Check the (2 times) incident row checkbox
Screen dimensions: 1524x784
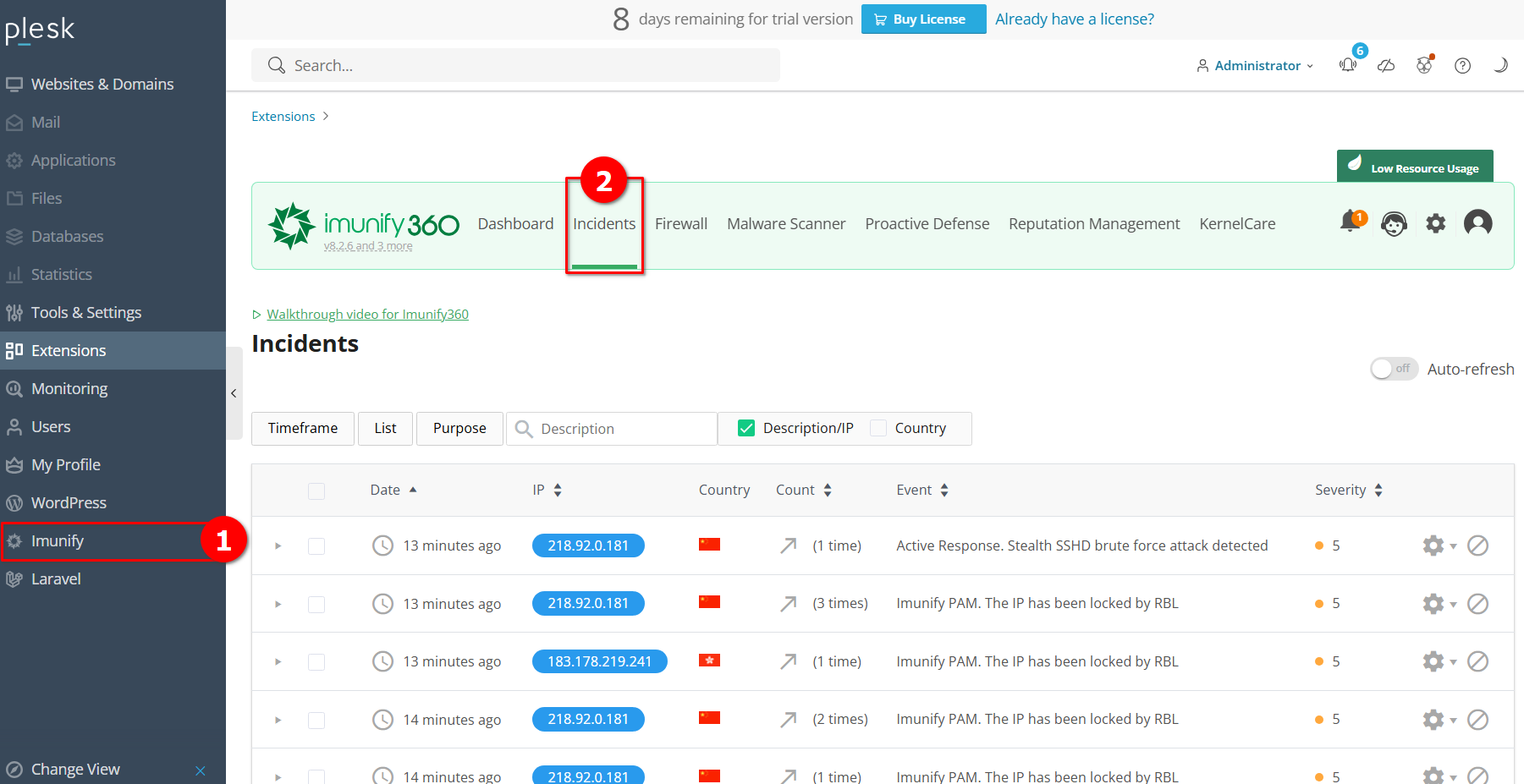click(316, 720)
